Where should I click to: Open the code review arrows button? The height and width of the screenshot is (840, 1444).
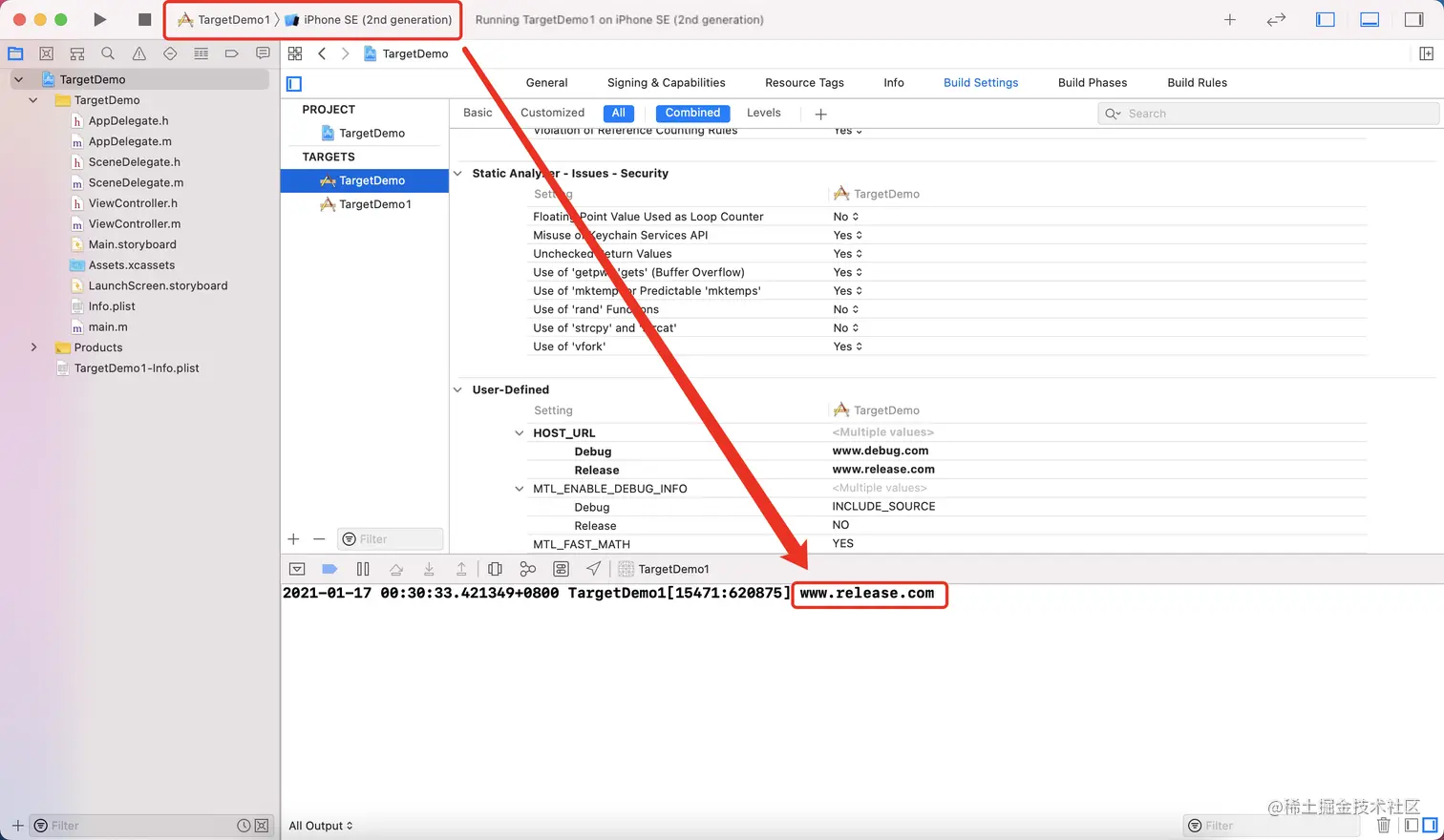(1276, 19)
